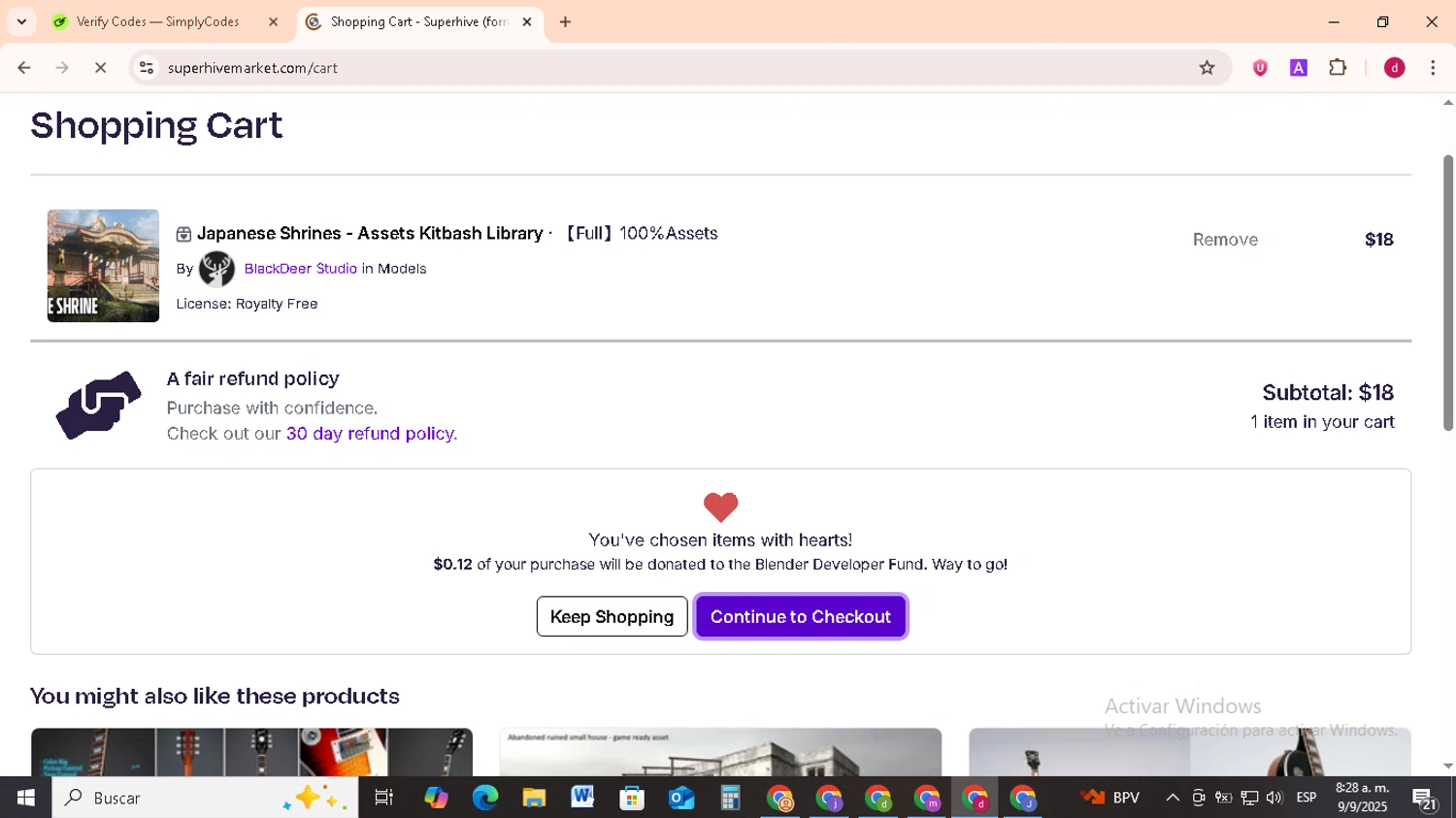This screenshot has width=1456, height=818.
Task: Click the scrollbar down arrow
Action: click(x=1448, y=767)
